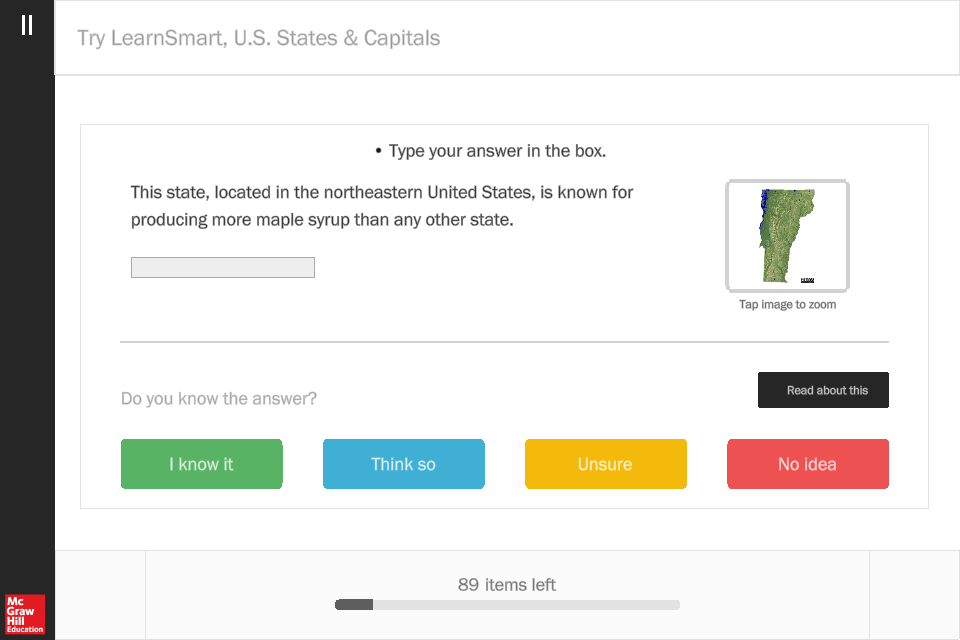Click the empty bottom-left footer cell
This screenshot has width=960, height=640.
coord(100,595)
